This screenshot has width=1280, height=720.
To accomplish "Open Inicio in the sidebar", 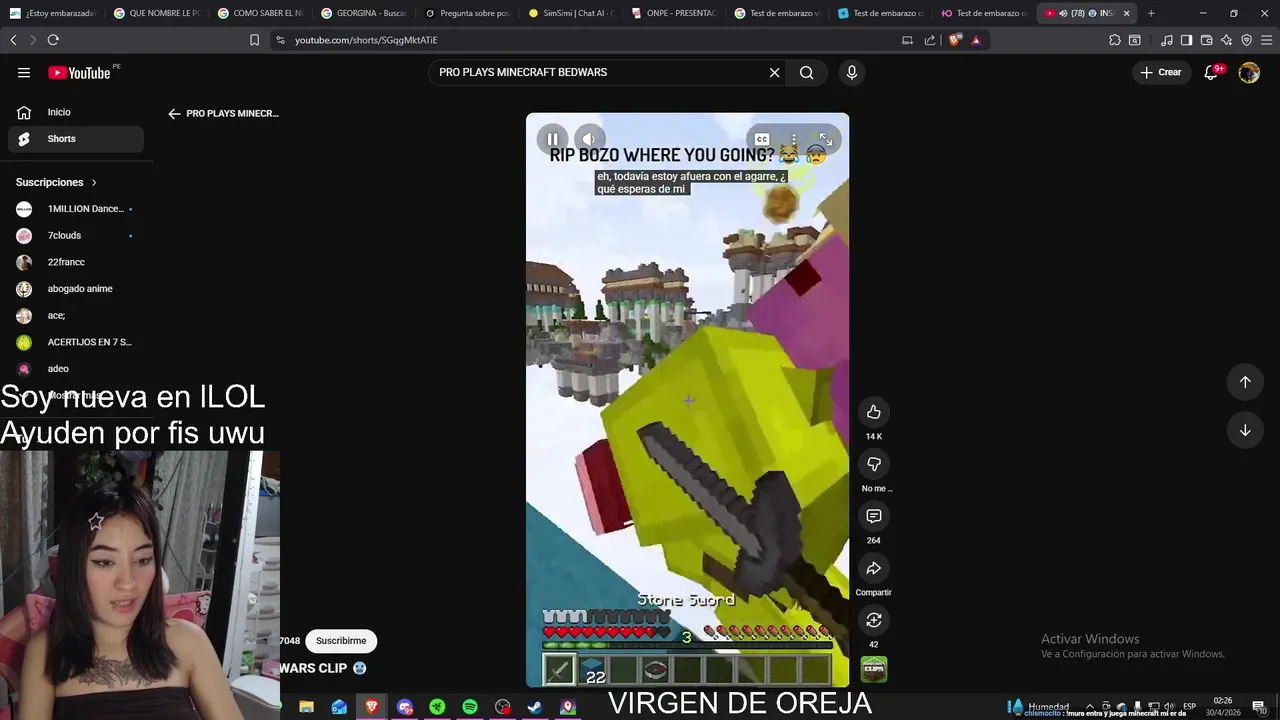I will pyautogui.click(x=75, y=112).
